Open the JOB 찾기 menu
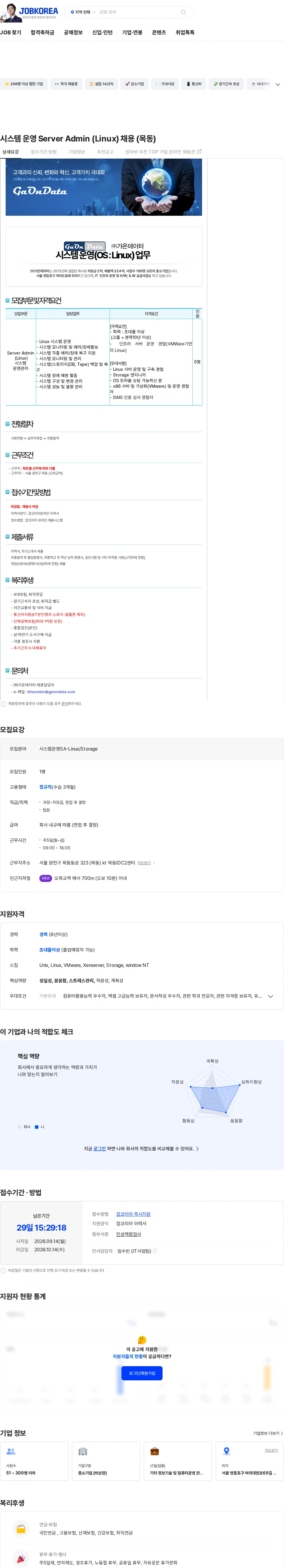The height and width of the screenshot is (1568, 284). (10, 32)
